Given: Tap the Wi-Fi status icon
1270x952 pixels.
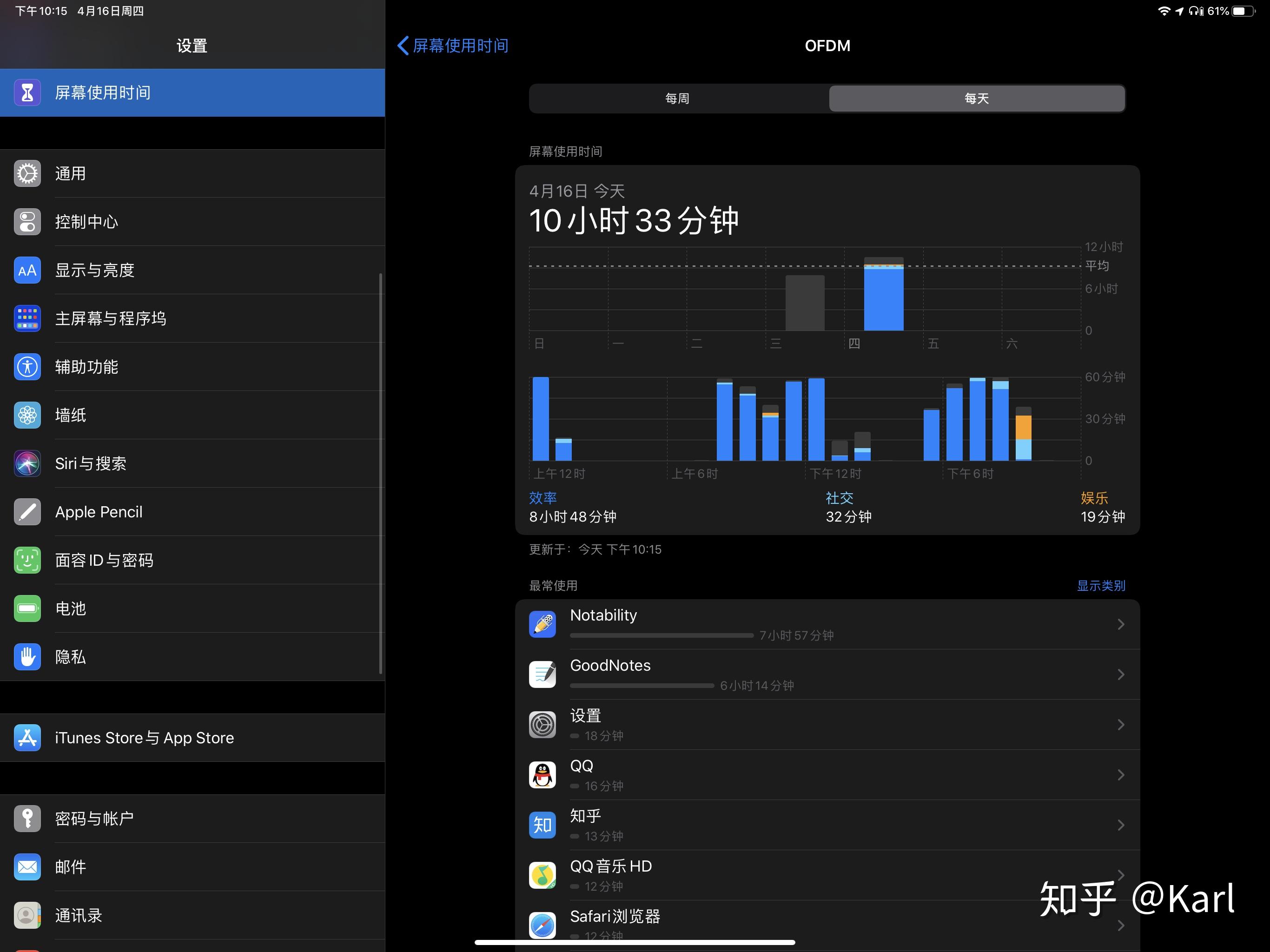Looking at the screenshot, I should tap(1164, 11).
